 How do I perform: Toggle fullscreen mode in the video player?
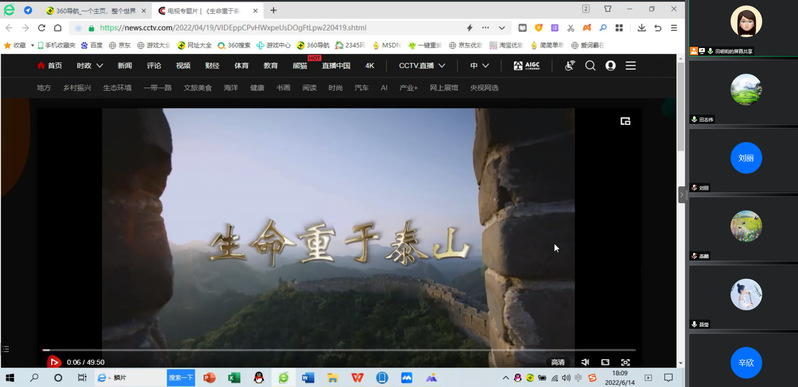pyautogui.click(x=625, y=362)
